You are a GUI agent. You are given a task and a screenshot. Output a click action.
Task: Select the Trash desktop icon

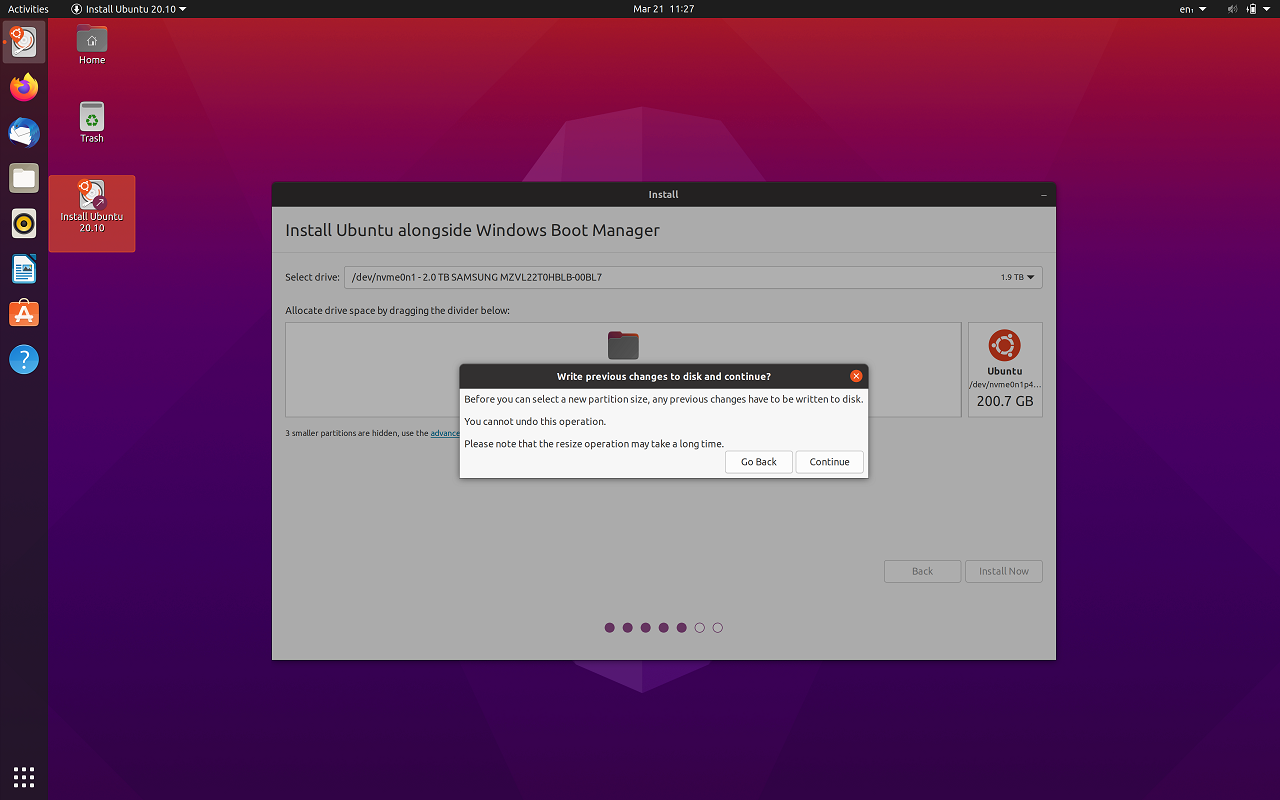coord(92,123)
